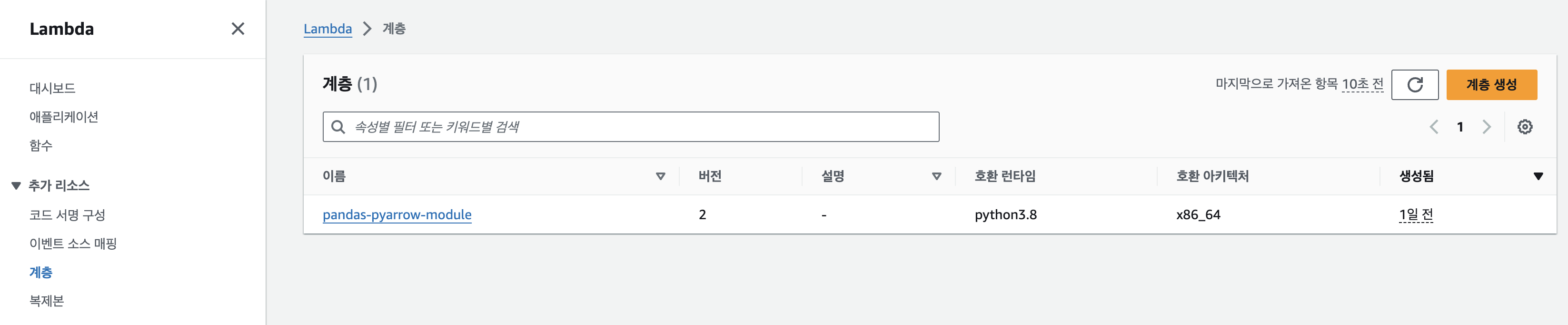Refresh the layers list
Viewport: 1568px width, 325px height.
(1415, 84)
